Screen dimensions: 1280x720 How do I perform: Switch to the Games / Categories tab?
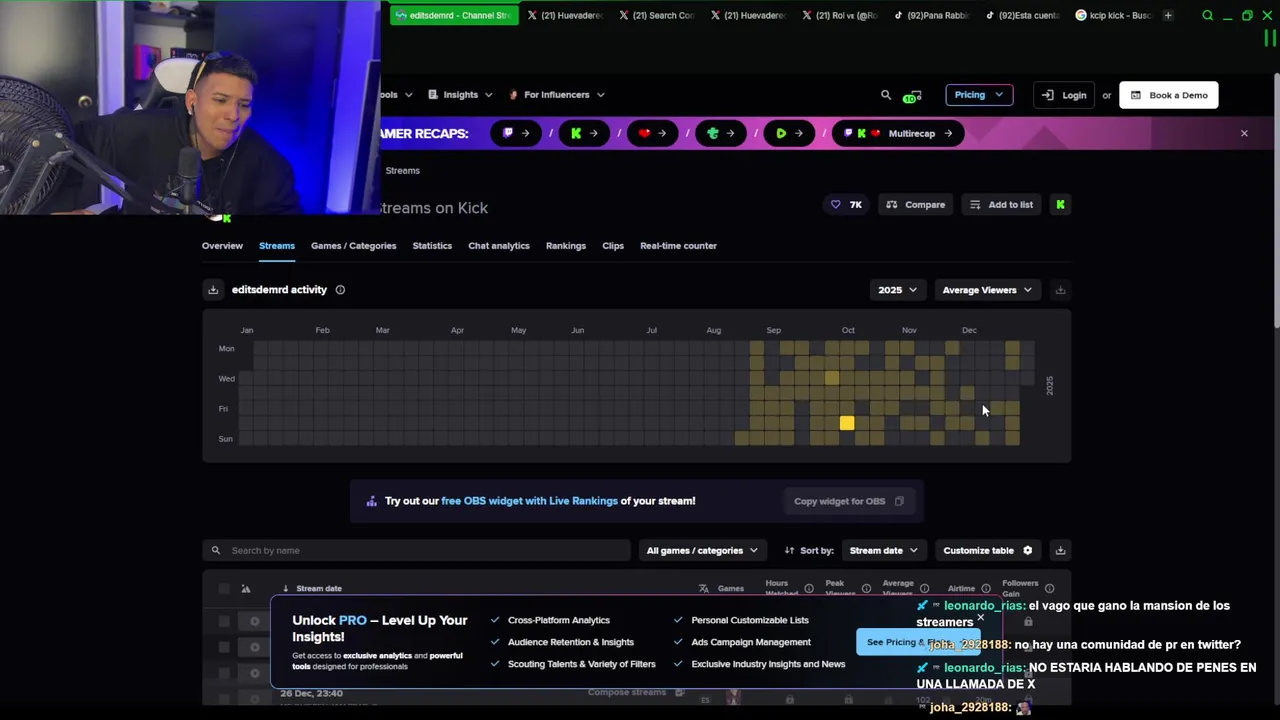click(353, 246)
